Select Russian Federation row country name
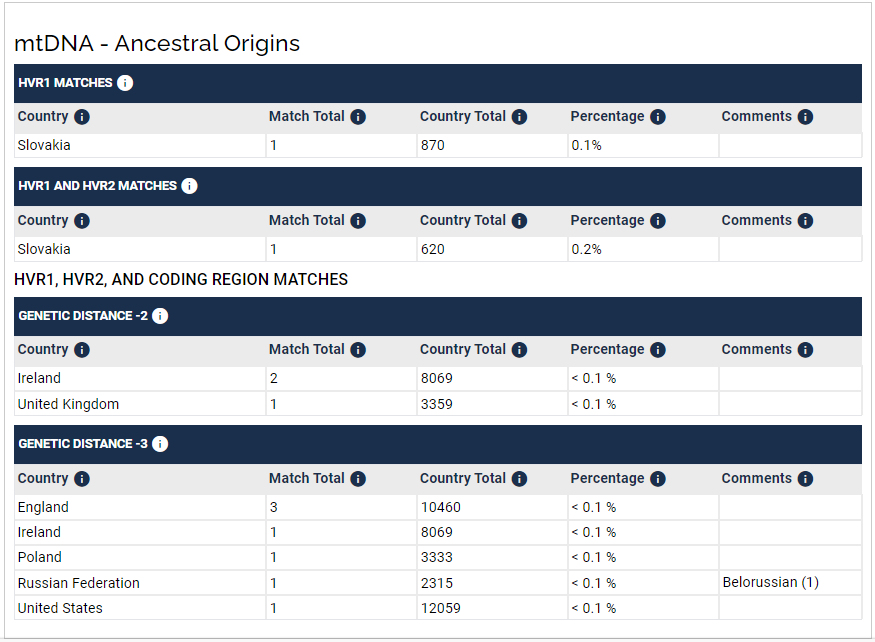Image resolution: width=875 pixels, height=642 pixels. [x=78, y=582]
